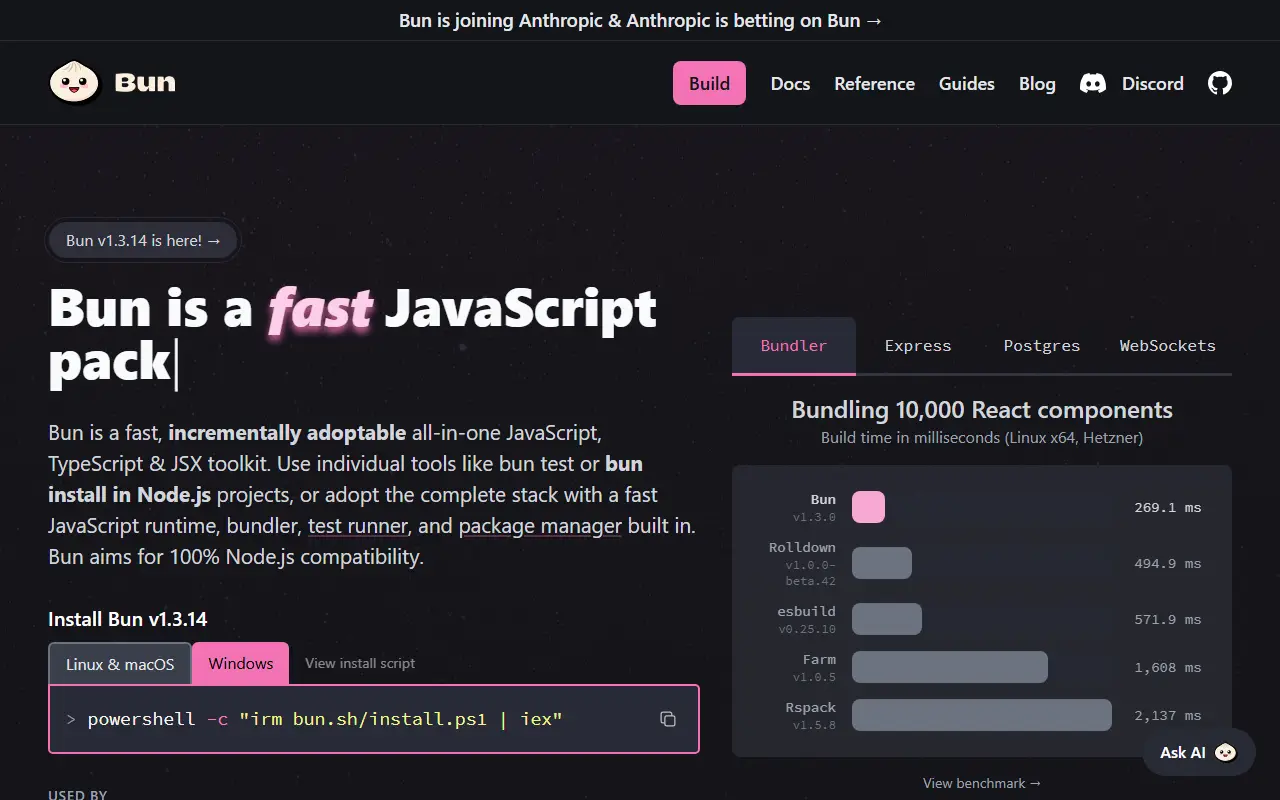Switch to the Express benchmark tab

coord(918,346)
